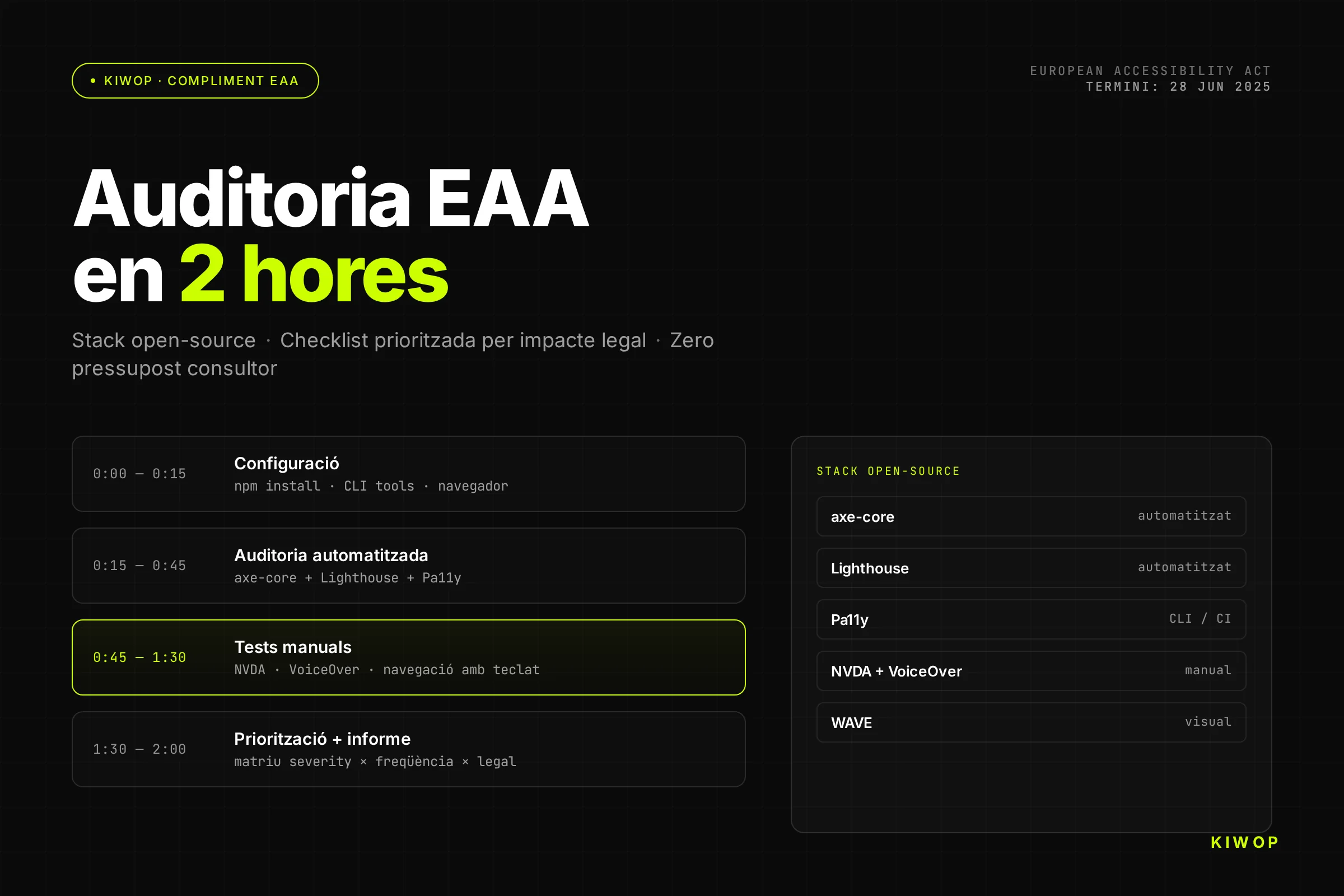Select the Auditoria automatitzada card
1344x896 pixels.
[x=409, y=566]
